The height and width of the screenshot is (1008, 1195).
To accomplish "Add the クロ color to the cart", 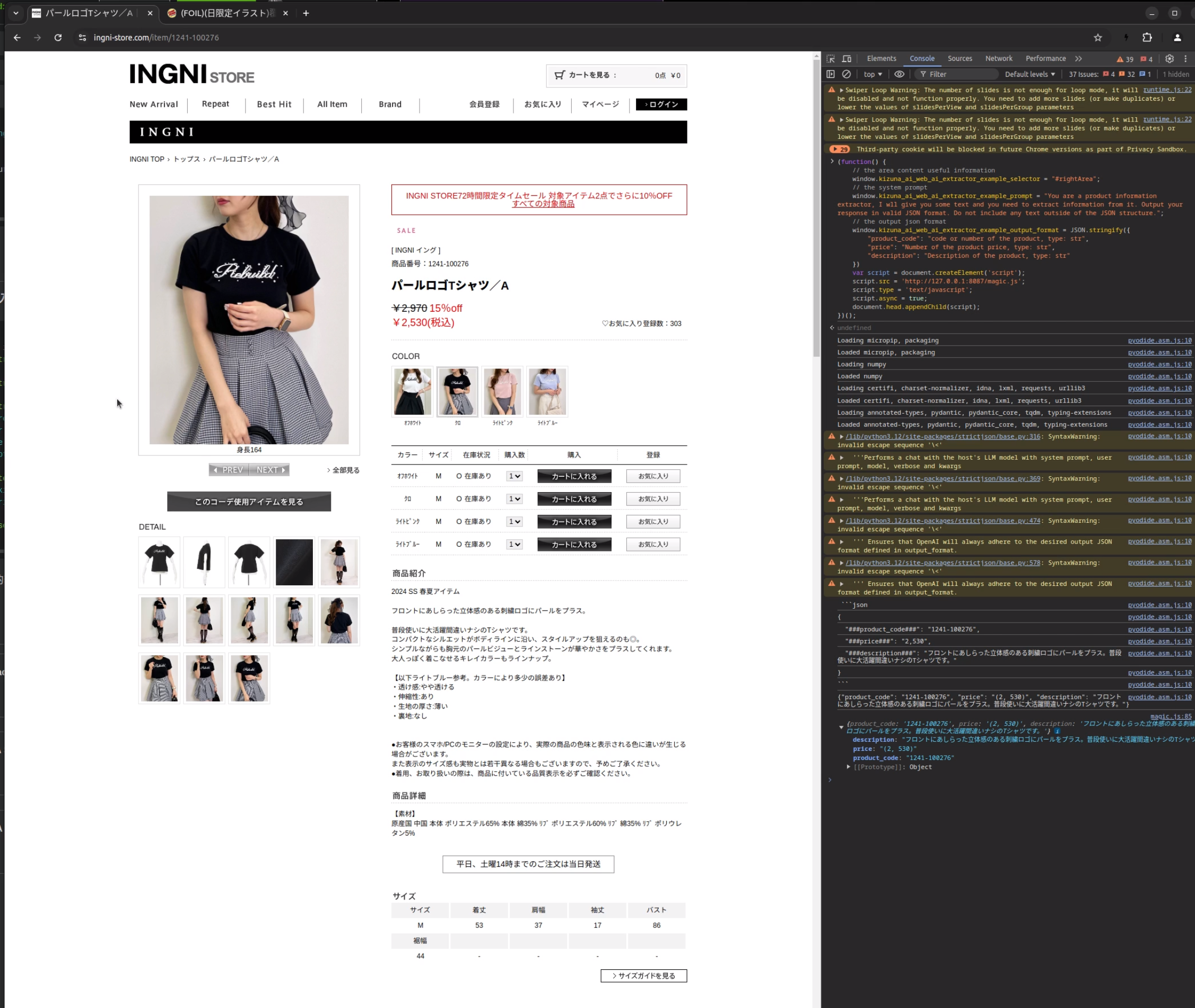I will click(x=573, y=498).
